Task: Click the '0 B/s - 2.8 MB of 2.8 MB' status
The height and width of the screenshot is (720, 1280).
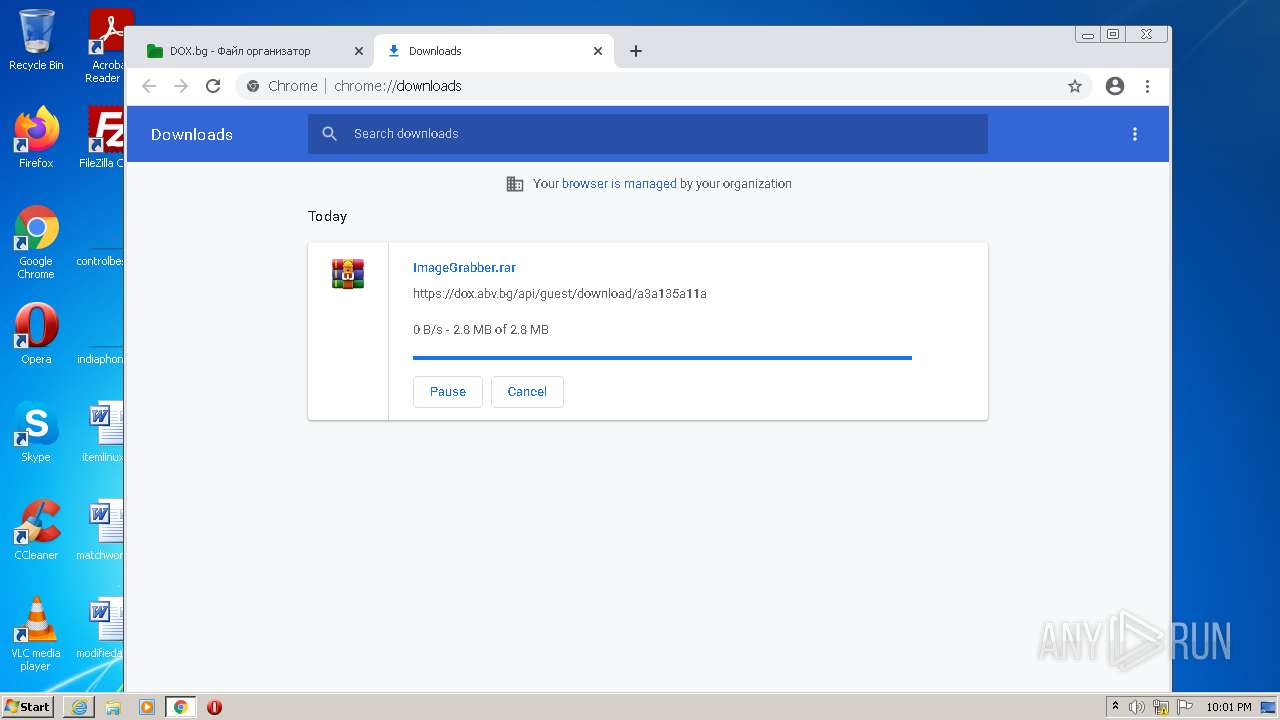Action: click(x=481, y=330)
